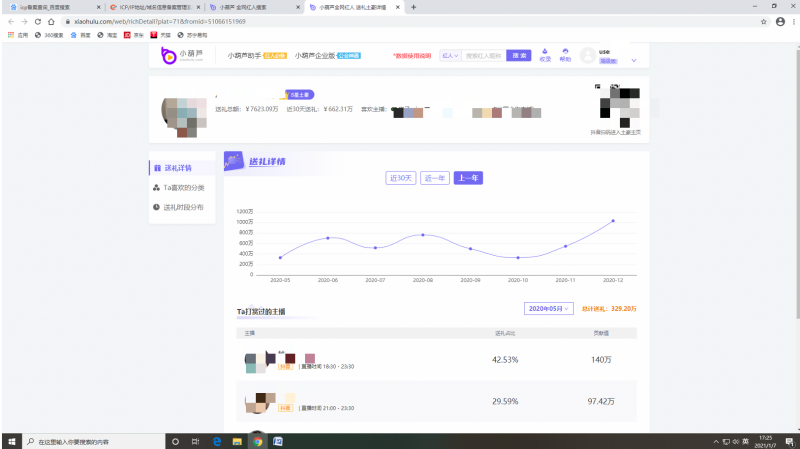Viewport: 800px width, 449px height.
Task: Open Cortana circle in taskbar
Action: pos(175,441)
